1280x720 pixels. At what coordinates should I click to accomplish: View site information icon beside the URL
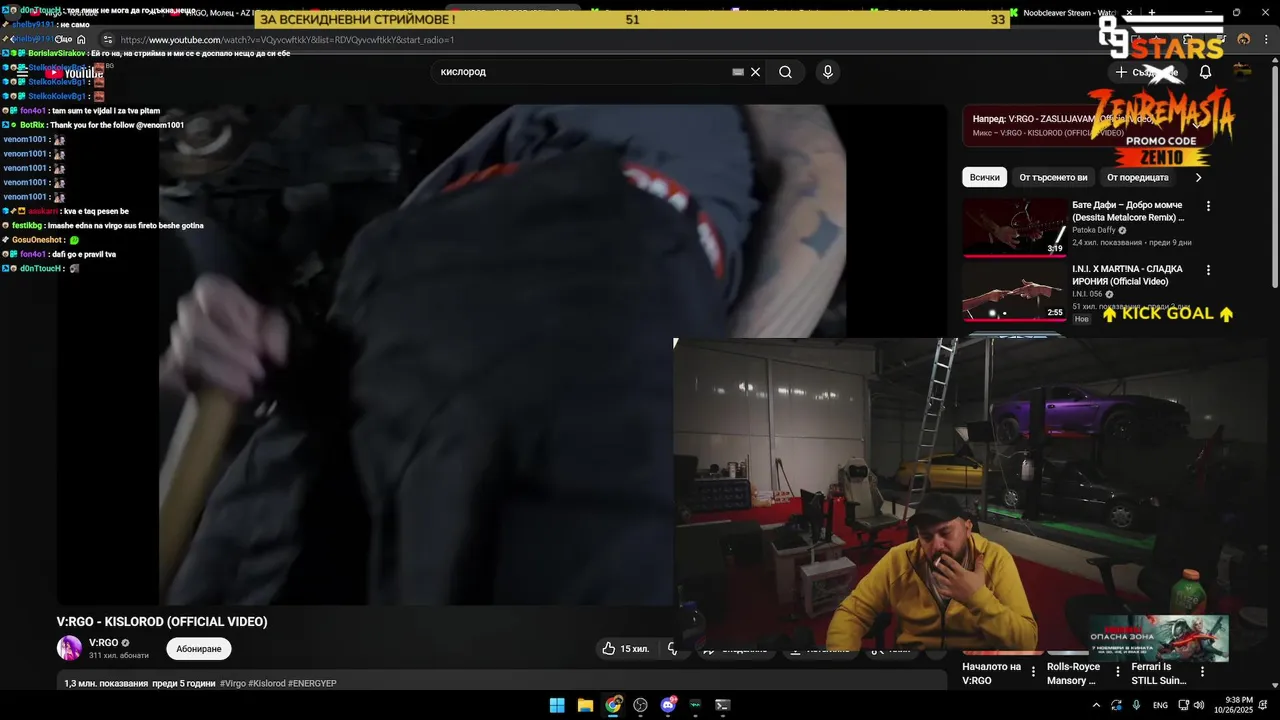pyautogui.click(x=108, y=40)
